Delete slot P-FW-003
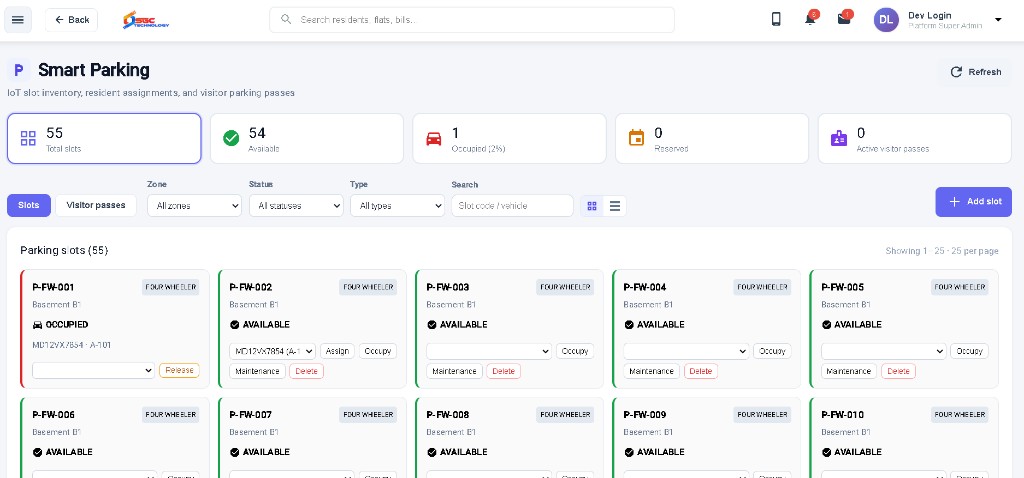 pos(504,371)
